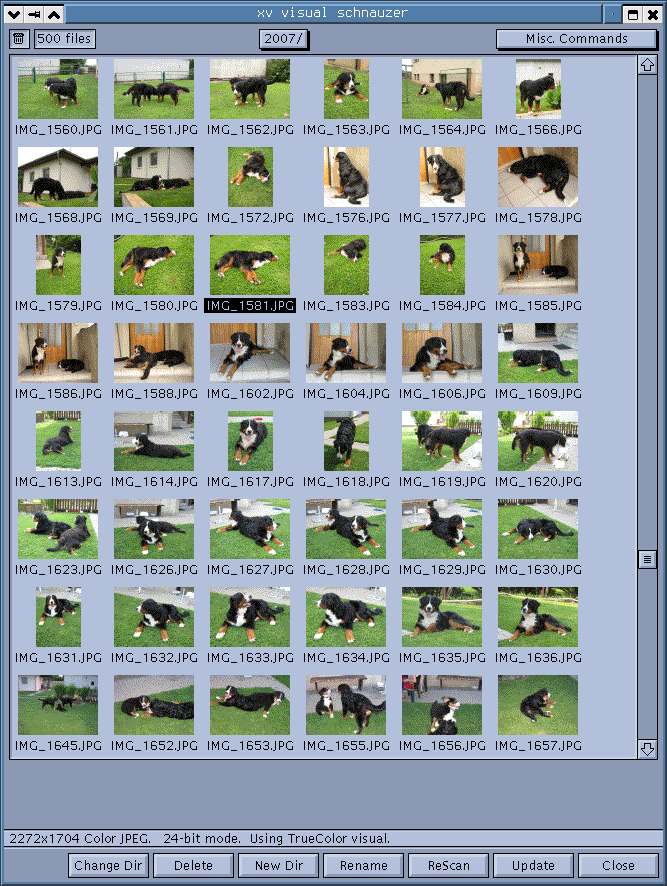This screenshot has height=886, width=667.
Task: Select thumbnail IMG_1613.JPG
Action: point(58,441)
